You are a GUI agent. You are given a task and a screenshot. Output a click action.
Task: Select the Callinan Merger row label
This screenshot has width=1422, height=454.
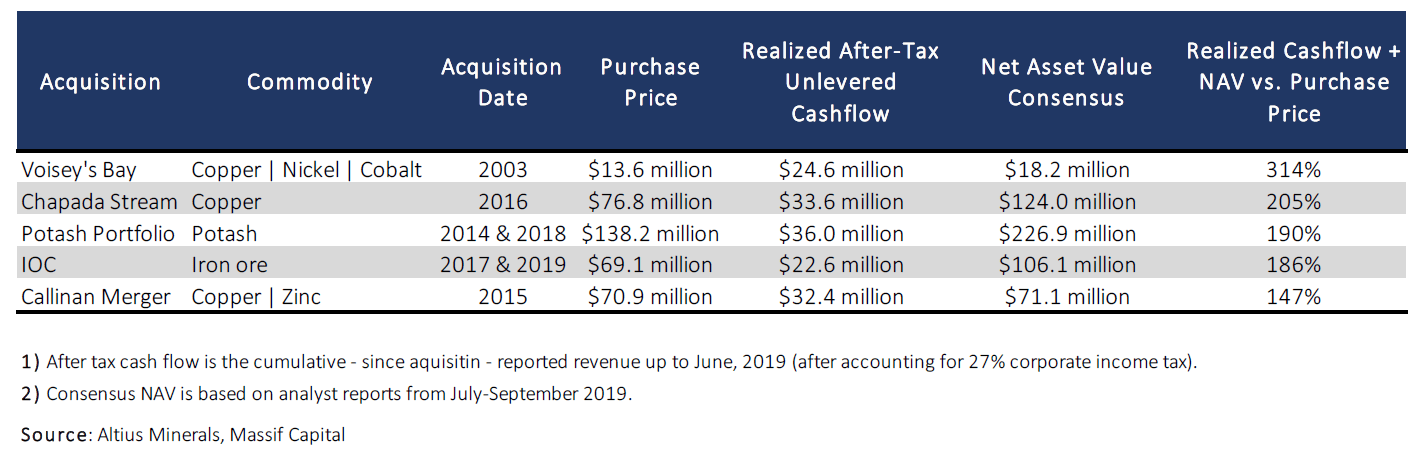pyautogui.click(x=95, y=297)
